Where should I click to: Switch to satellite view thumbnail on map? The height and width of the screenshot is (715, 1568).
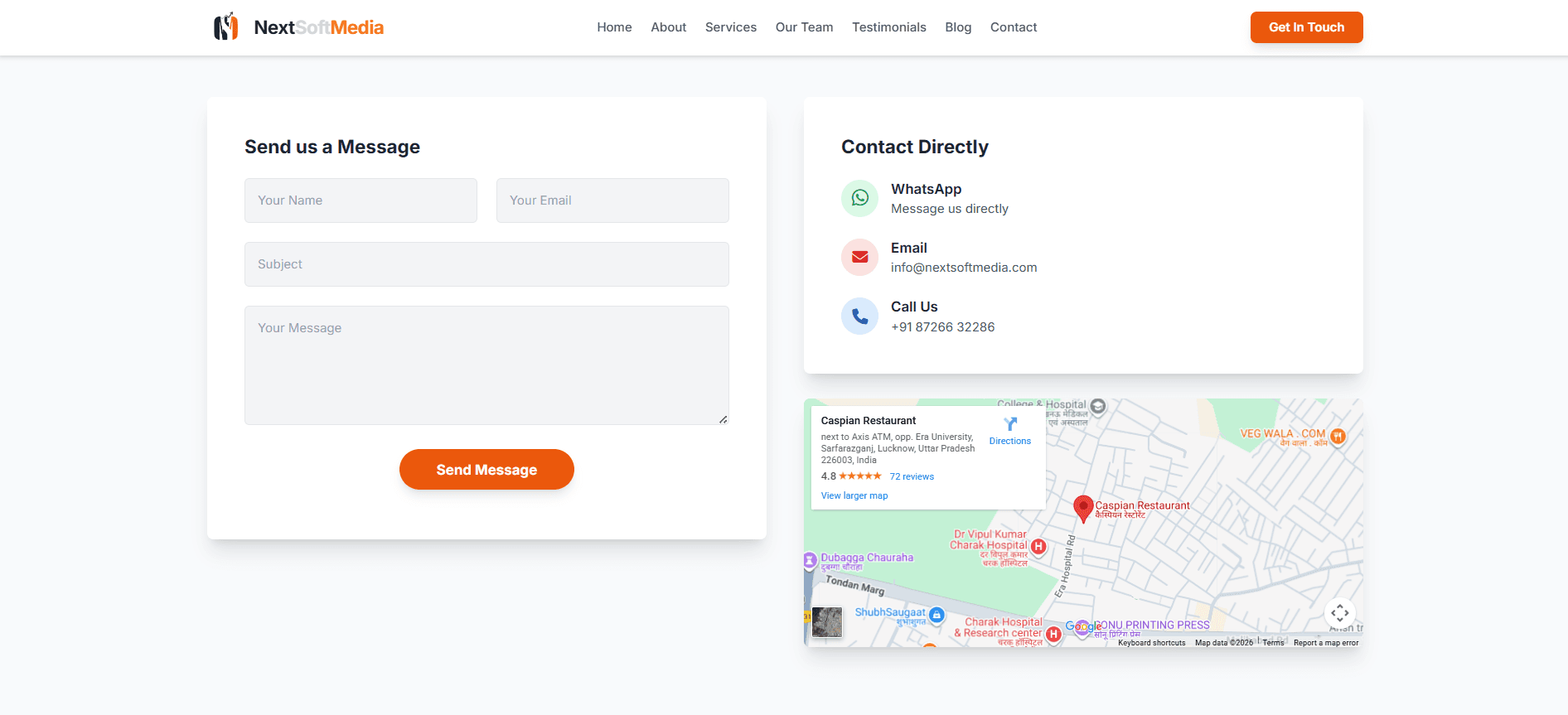coord(826,621)
